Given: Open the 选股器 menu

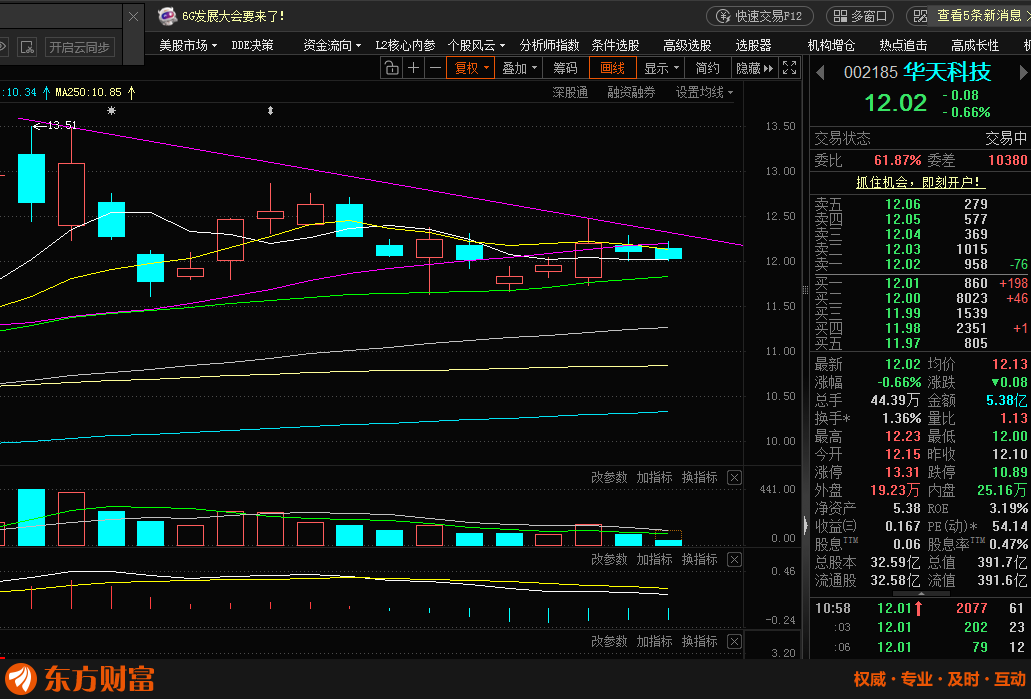Looking at the screenshot, I should coord(753,45).
